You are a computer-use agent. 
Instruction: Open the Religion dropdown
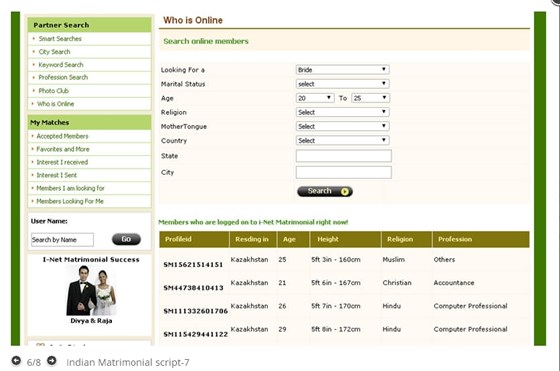click(x=342, y=112)
